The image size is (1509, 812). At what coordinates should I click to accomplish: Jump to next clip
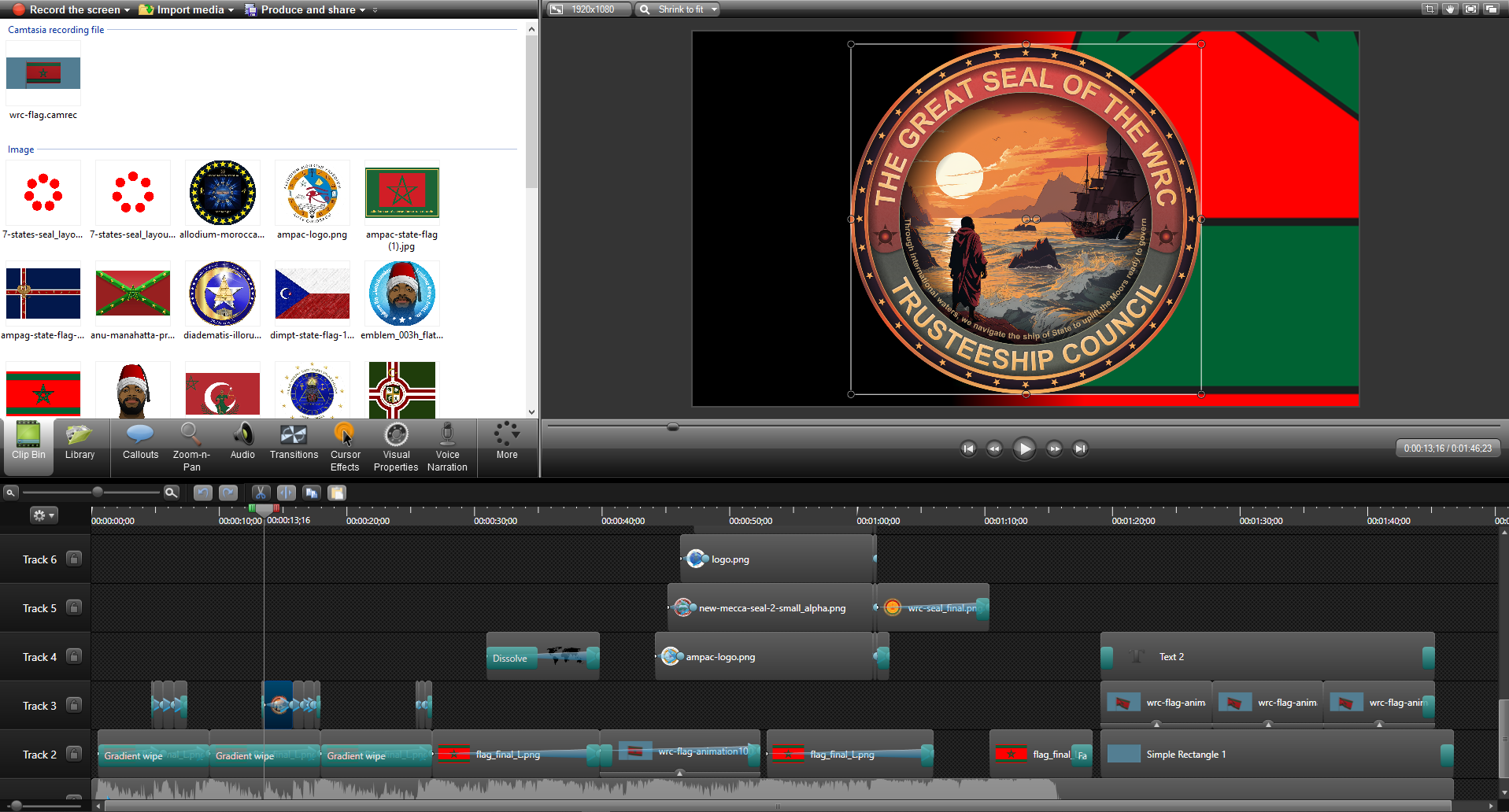[1080, 448]
